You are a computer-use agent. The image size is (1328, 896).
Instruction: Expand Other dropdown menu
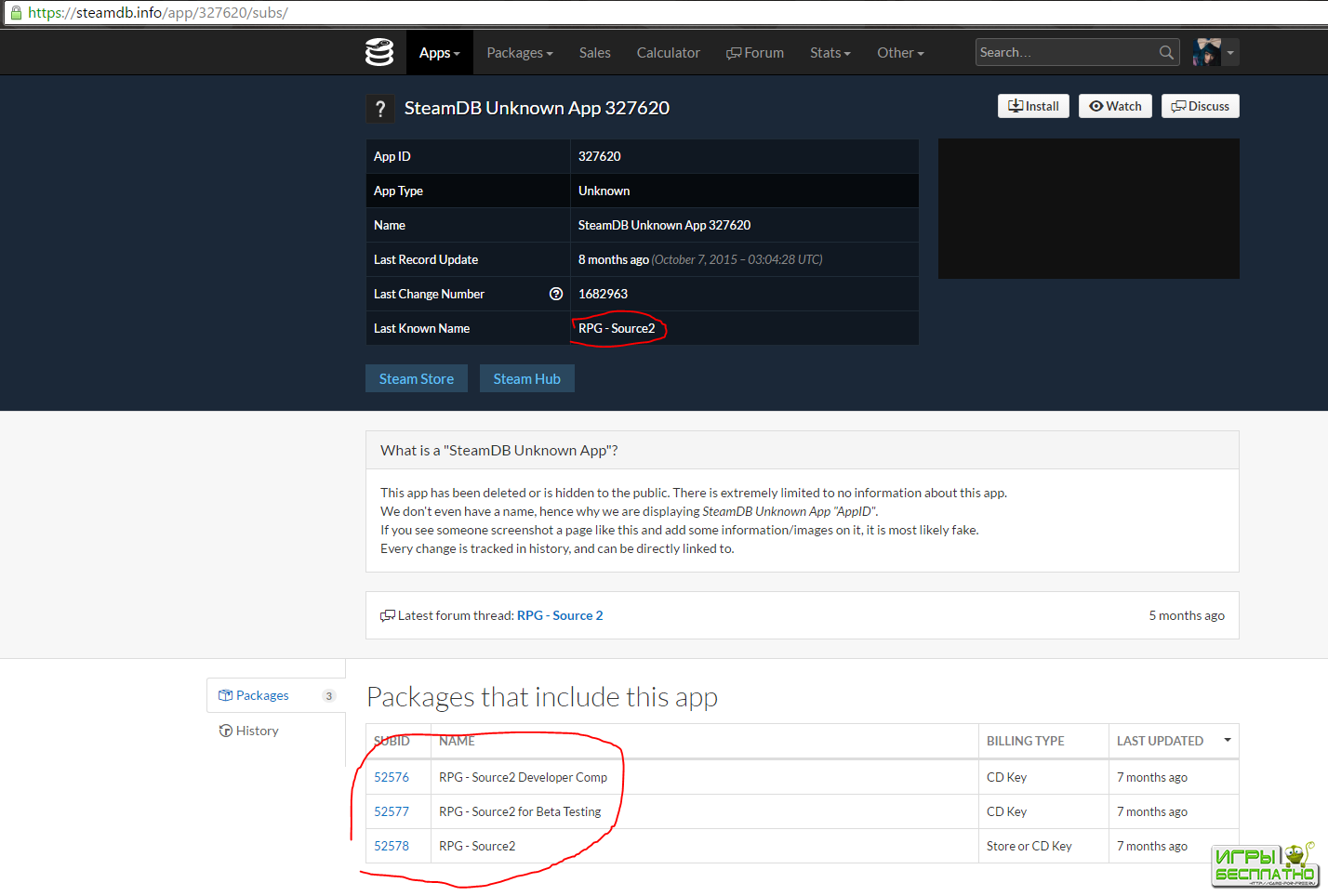pos(900,53)
